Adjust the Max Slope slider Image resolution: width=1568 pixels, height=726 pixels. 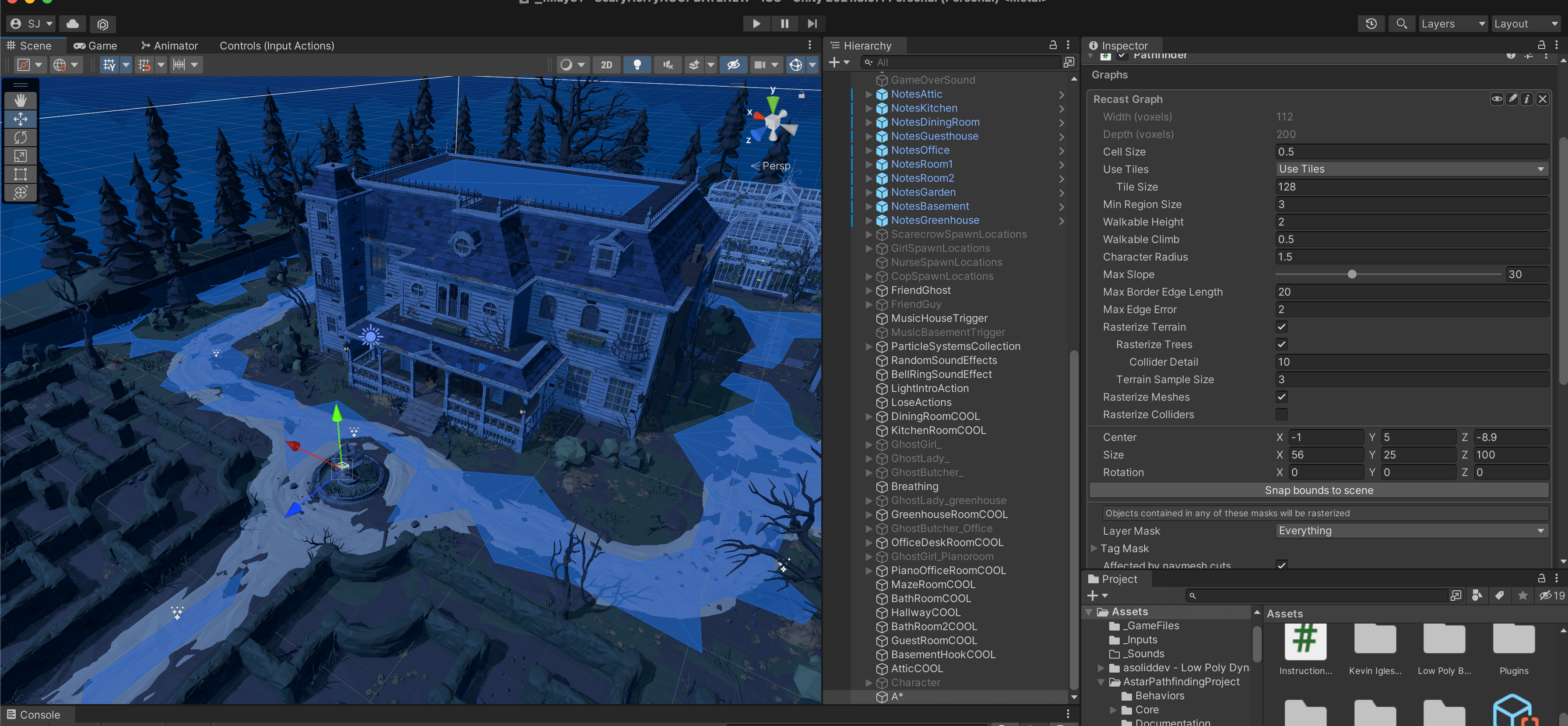tap(1351, 274)
